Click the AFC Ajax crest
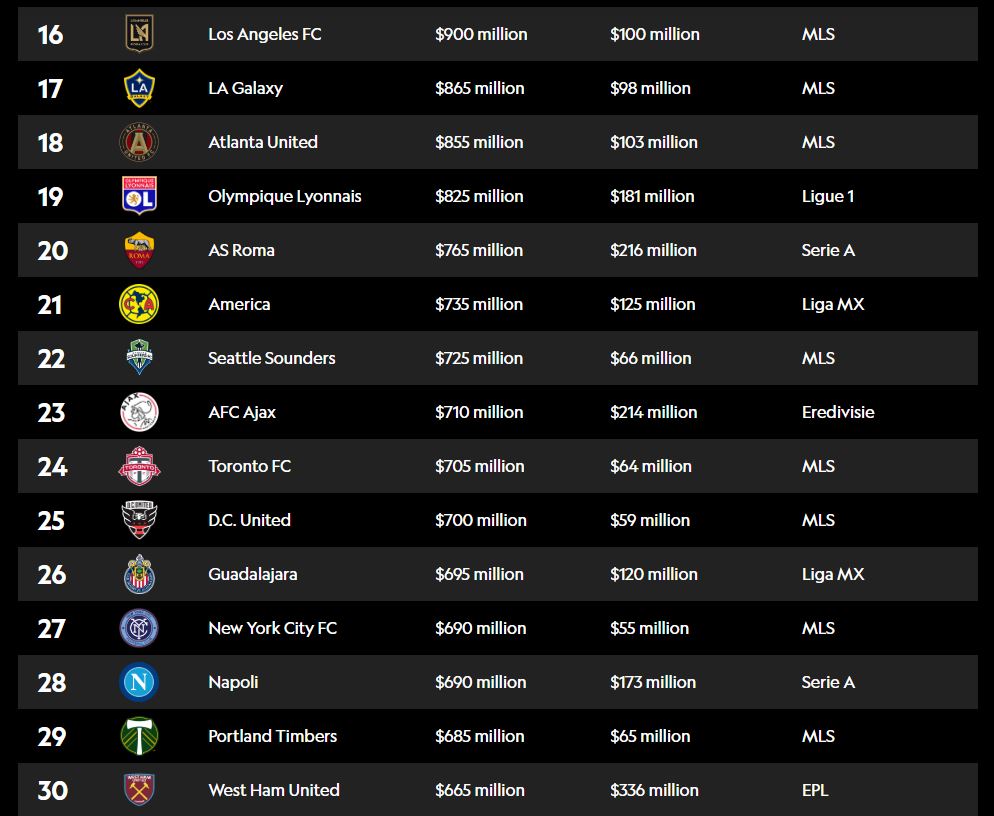This screenshot has width=994, height=816. click(139, 412)
